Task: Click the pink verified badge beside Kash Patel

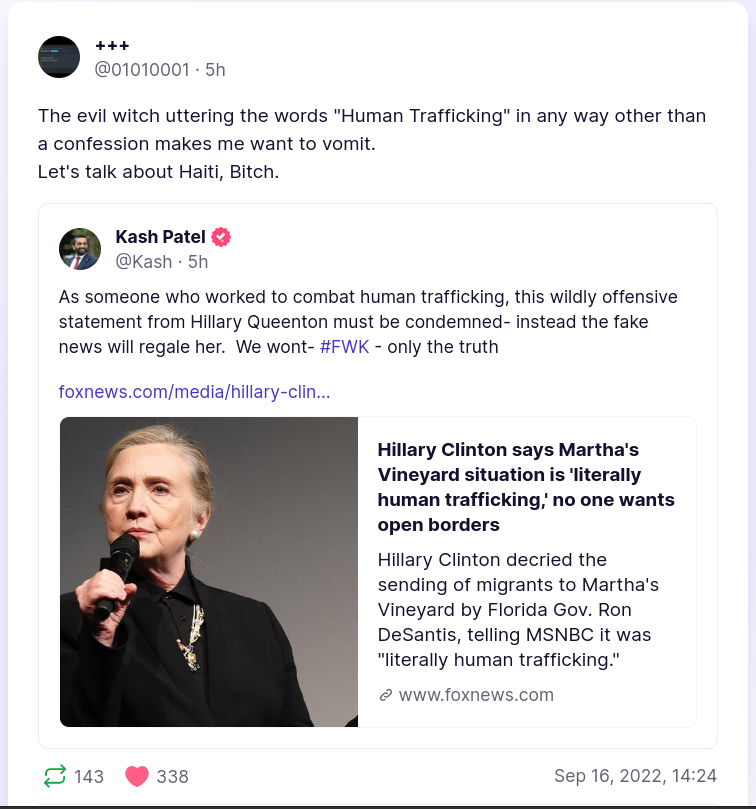Action: point(221,237)
